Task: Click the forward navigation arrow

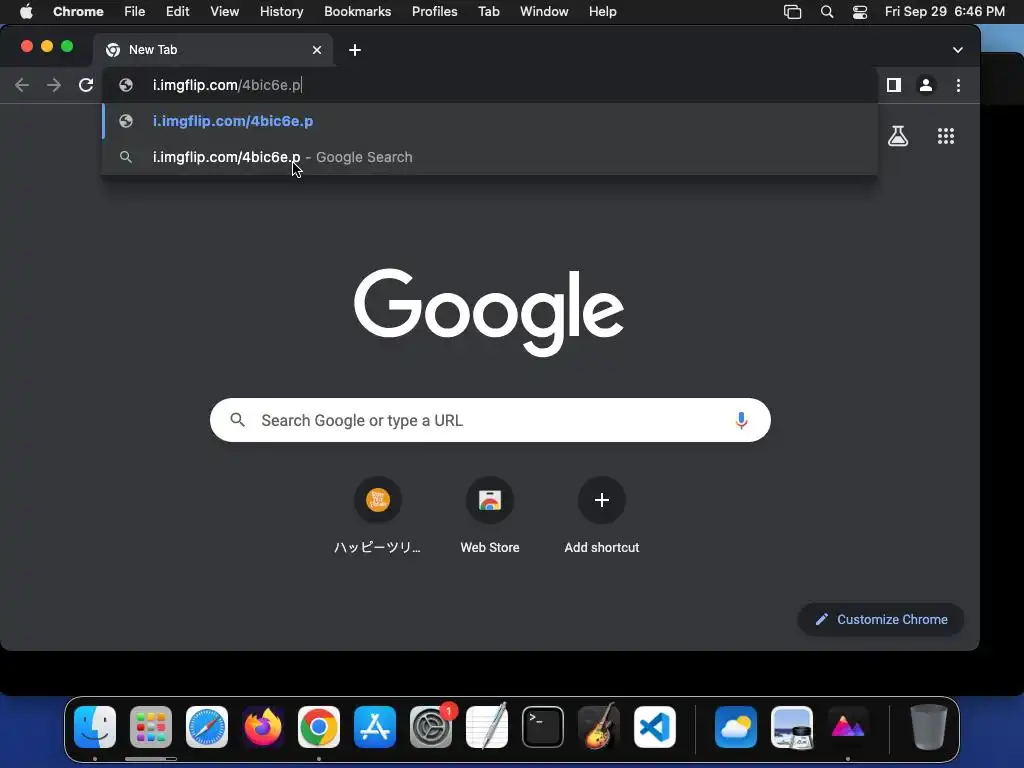Action: [x=54, y=85]
